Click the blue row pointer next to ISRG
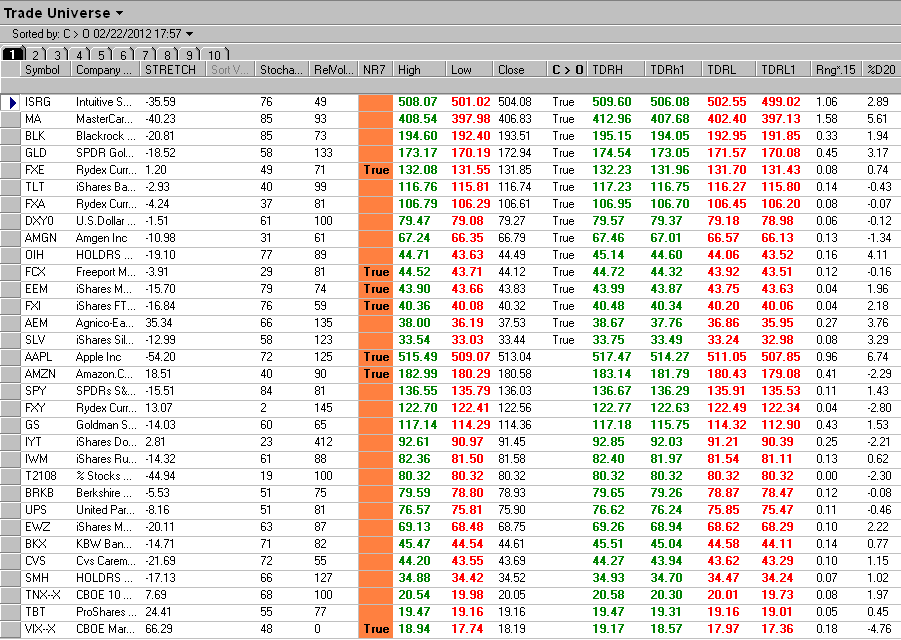This screenshot has height=640, width=901. coord(11,102)
